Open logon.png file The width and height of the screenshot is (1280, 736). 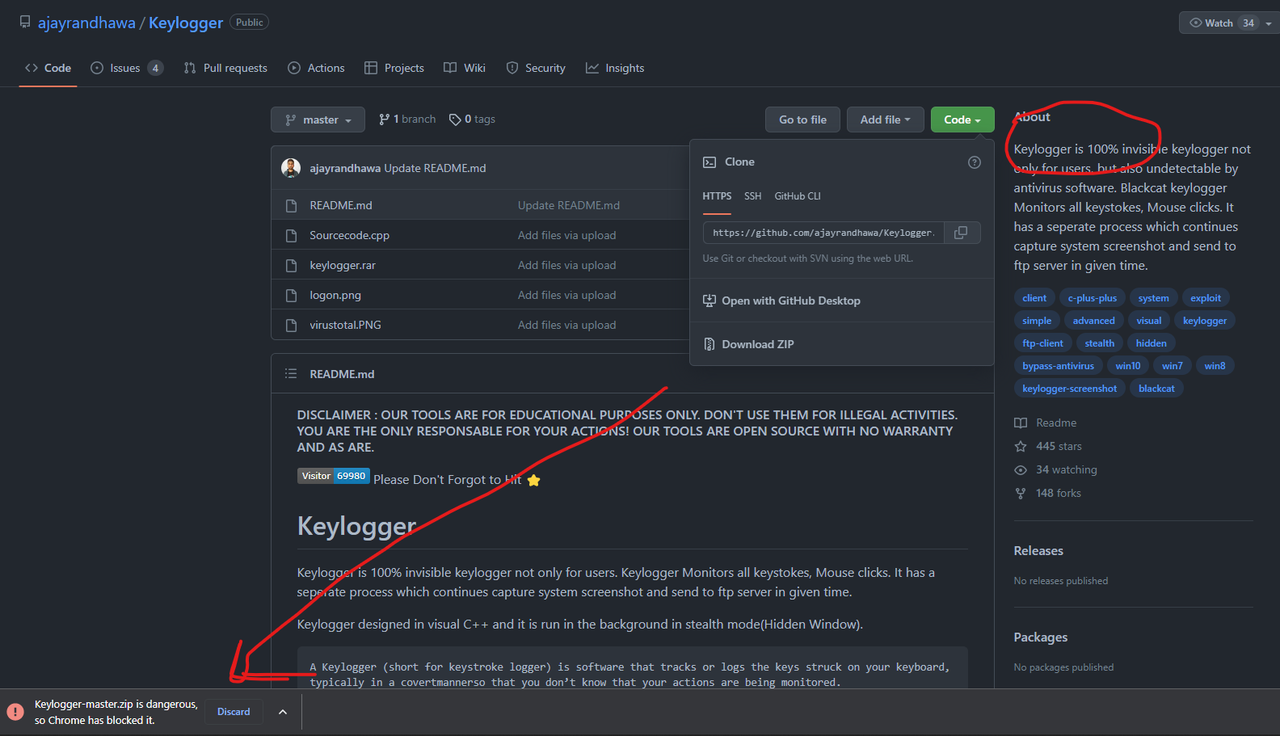point(336,295)
